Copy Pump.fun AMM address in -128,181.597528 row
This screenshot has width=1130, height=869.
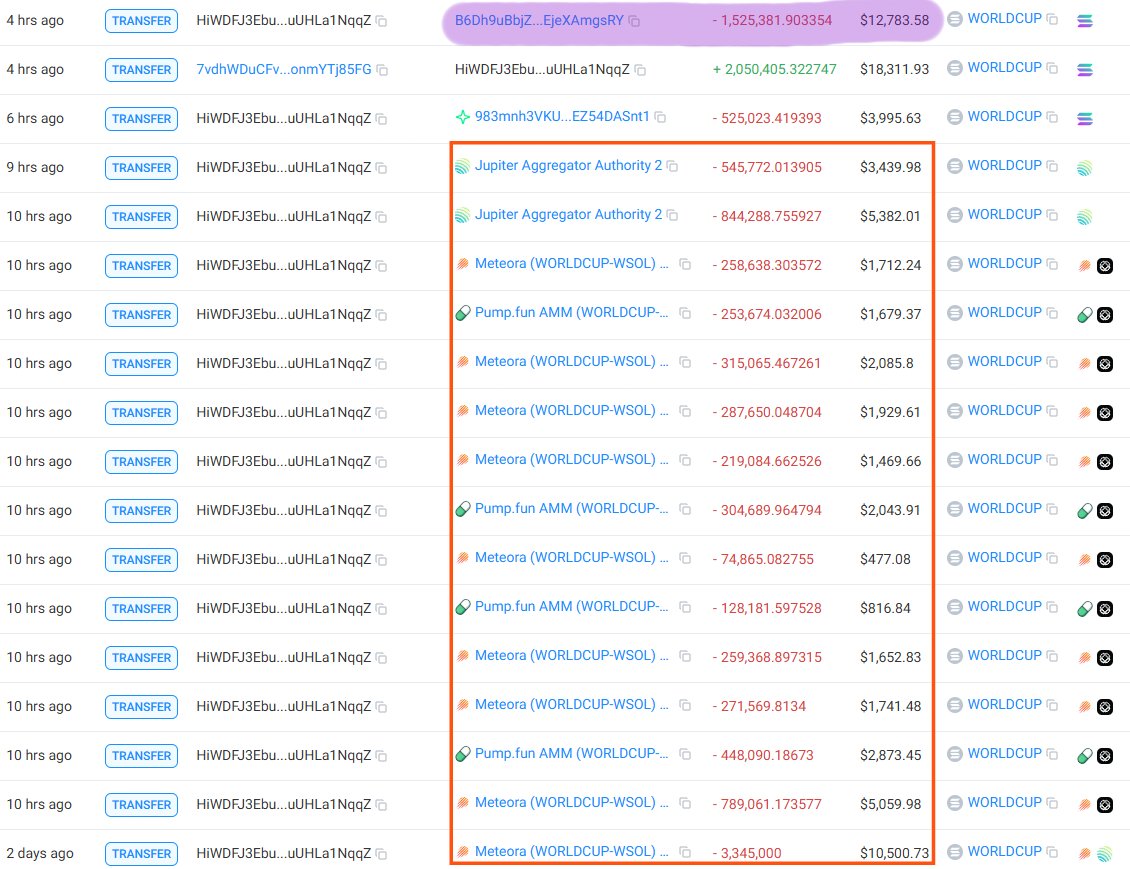coord(685,607)
